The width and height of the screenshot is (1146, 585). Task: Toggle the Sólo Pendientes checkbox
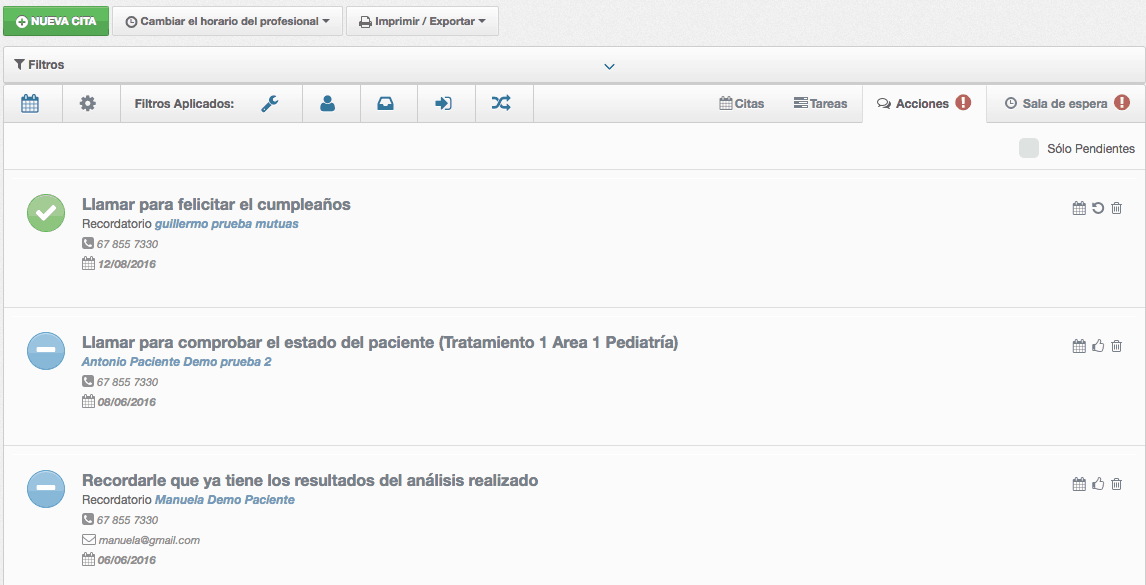point(1029,148)
